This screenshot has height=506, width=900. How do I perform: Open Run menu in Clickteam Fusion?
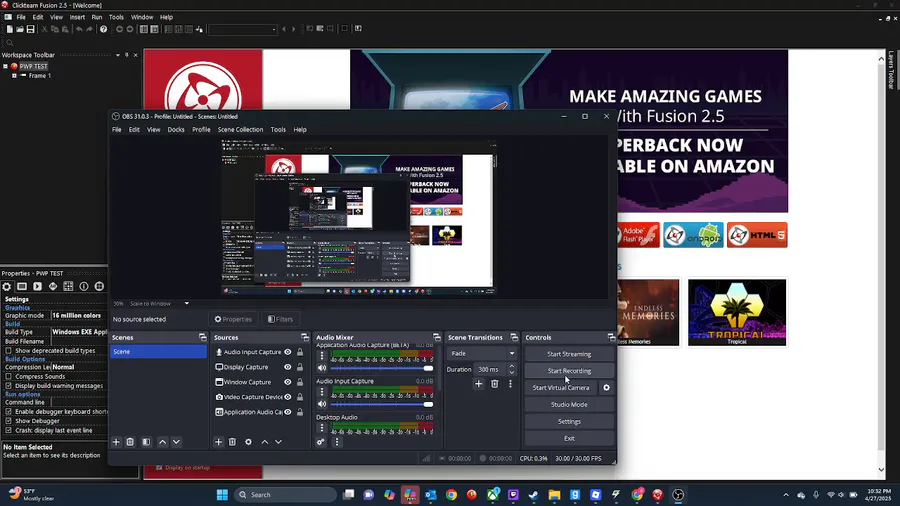pos(96,17)
